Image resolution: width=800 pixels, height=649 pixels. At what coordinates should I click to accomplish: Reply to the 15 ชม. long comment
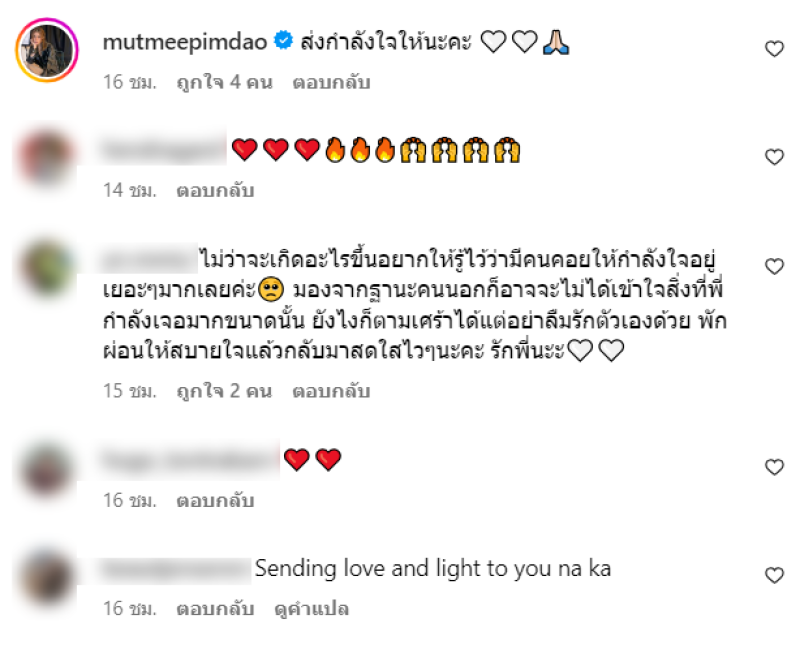click(331, 391)
